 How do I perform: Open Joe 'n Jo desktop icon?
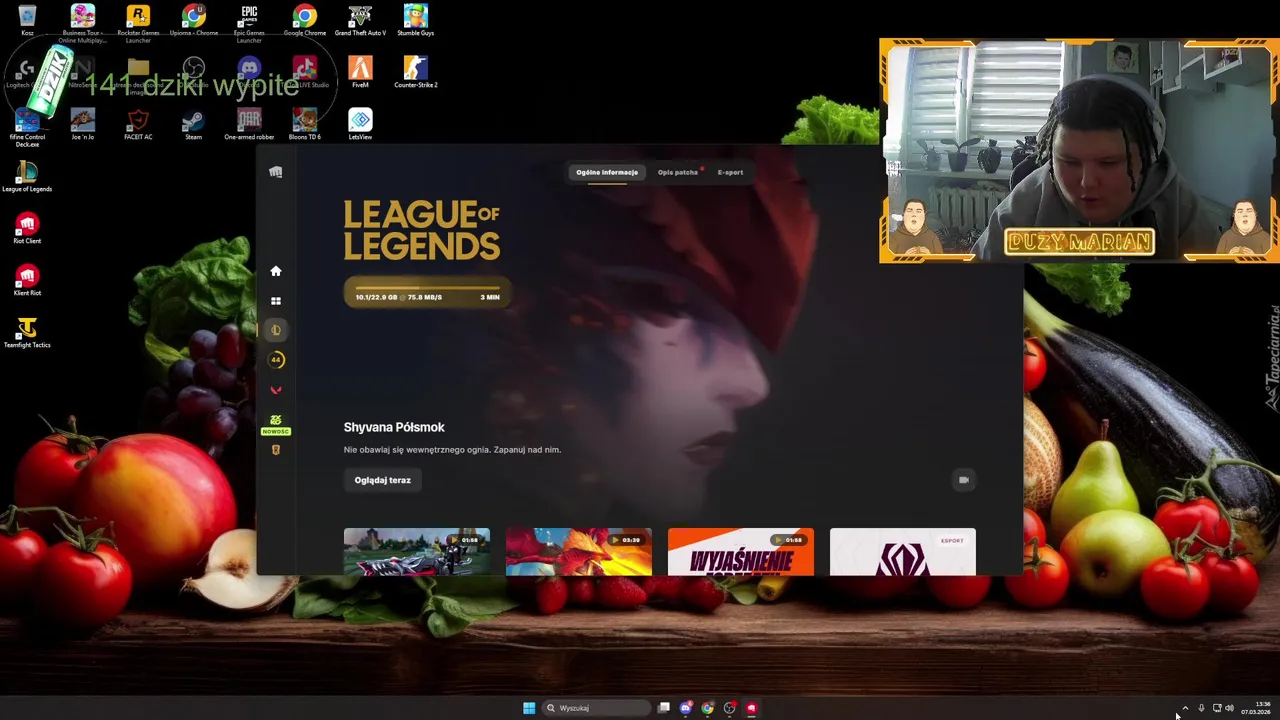click(83, 124)
